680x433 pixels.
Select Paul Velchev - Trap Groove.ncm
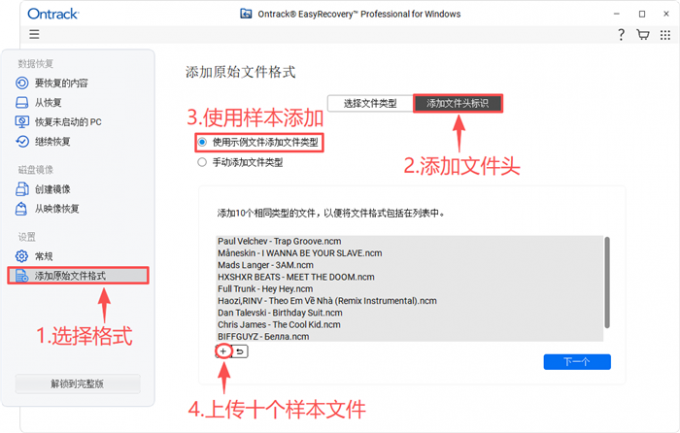(x=279, y=241)
